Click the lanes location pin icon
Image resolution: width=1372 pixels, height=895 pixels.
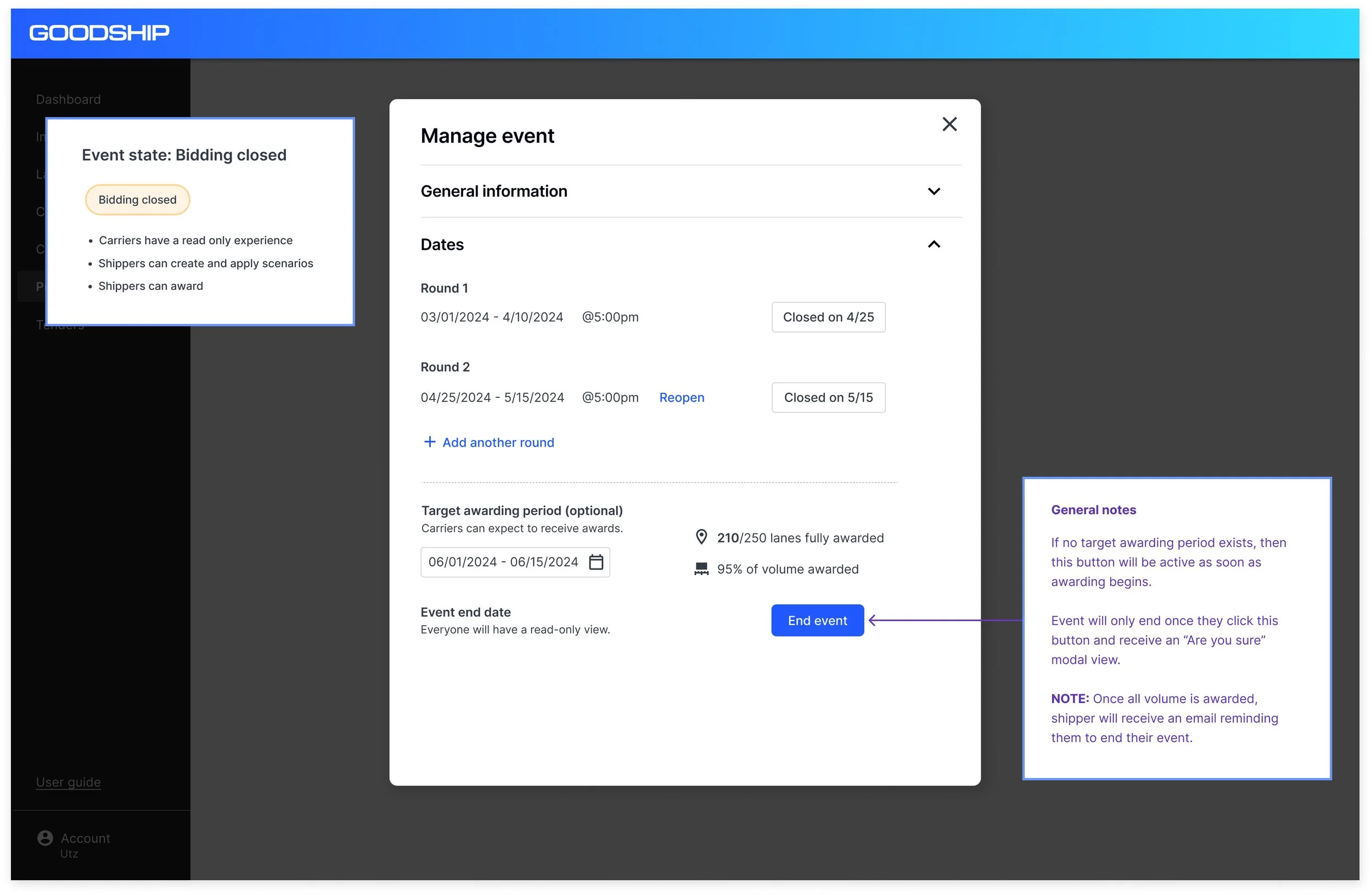[701, 537]
